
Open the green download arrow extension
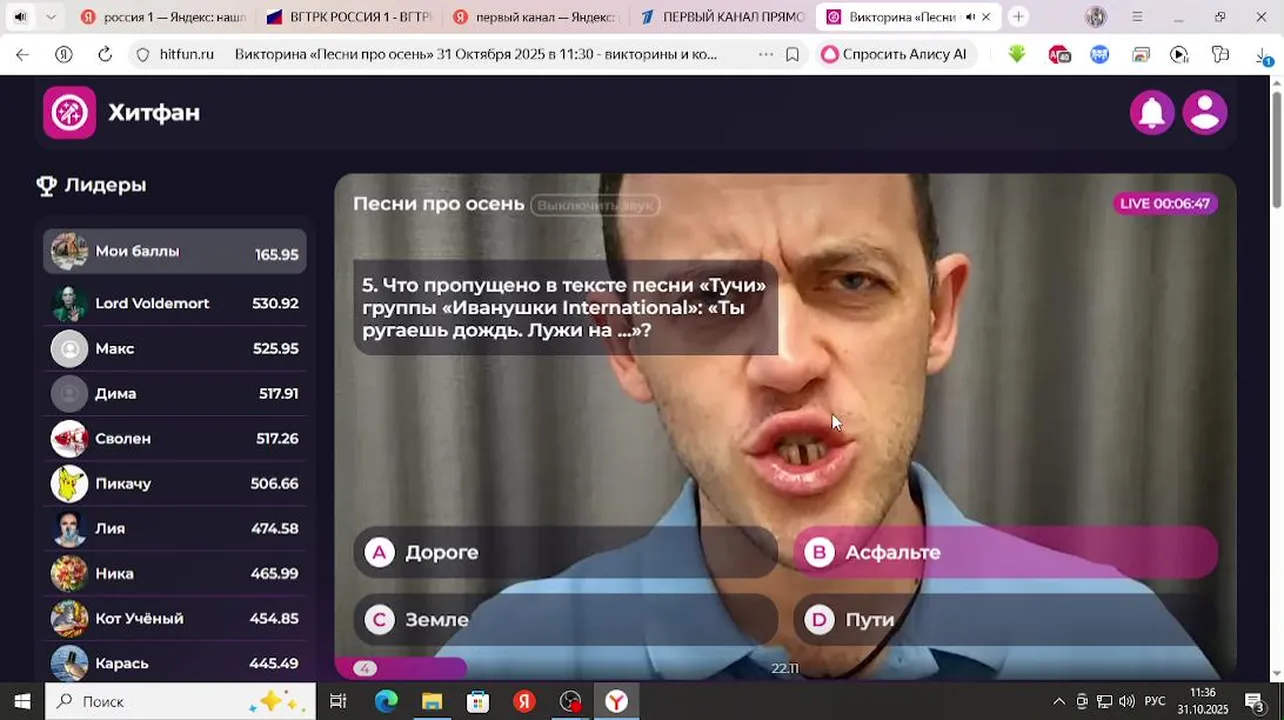[x=1017, y=55]
